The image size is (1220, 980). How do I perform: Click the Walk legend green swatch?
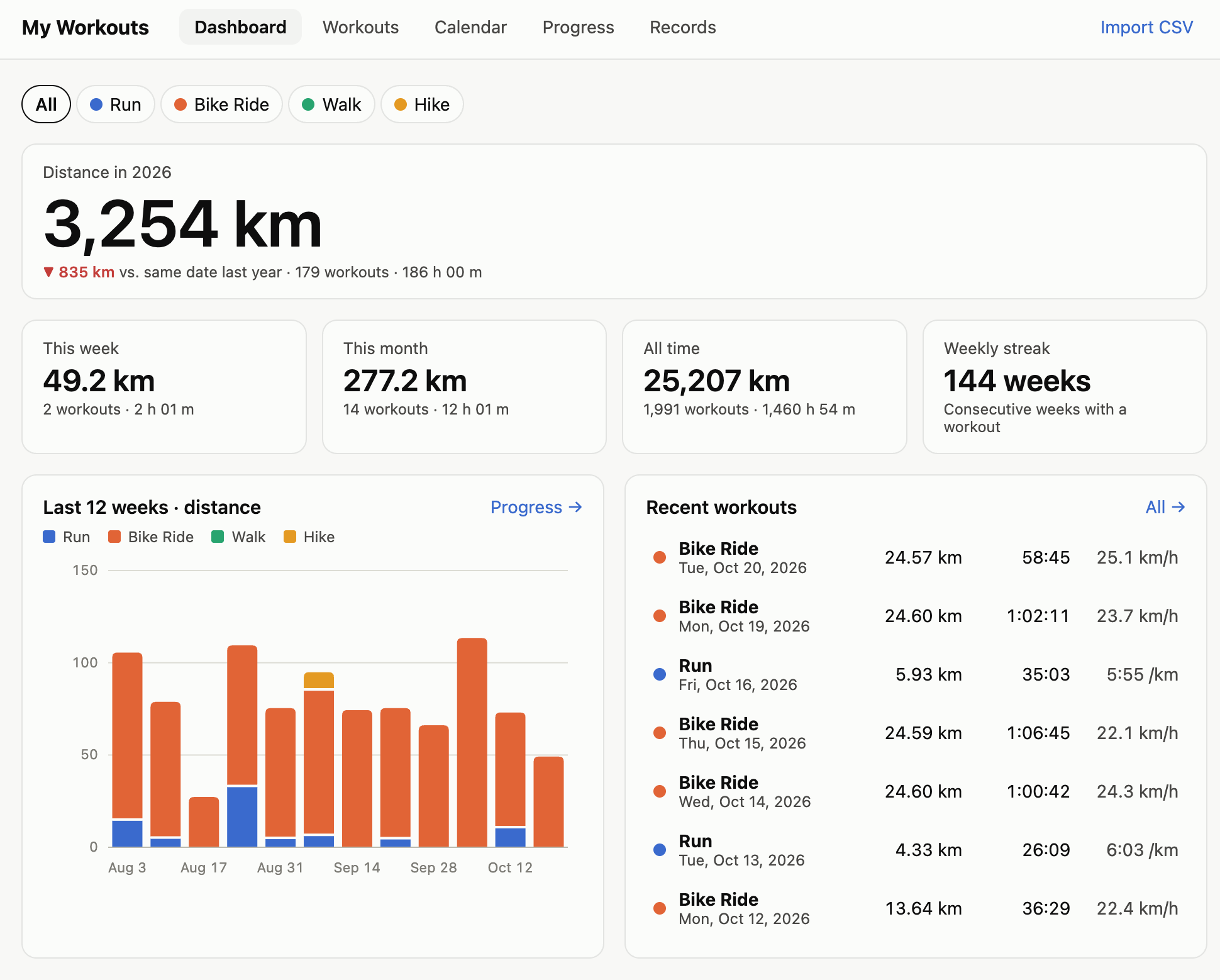pyautogui.click(x=218, y=537)
